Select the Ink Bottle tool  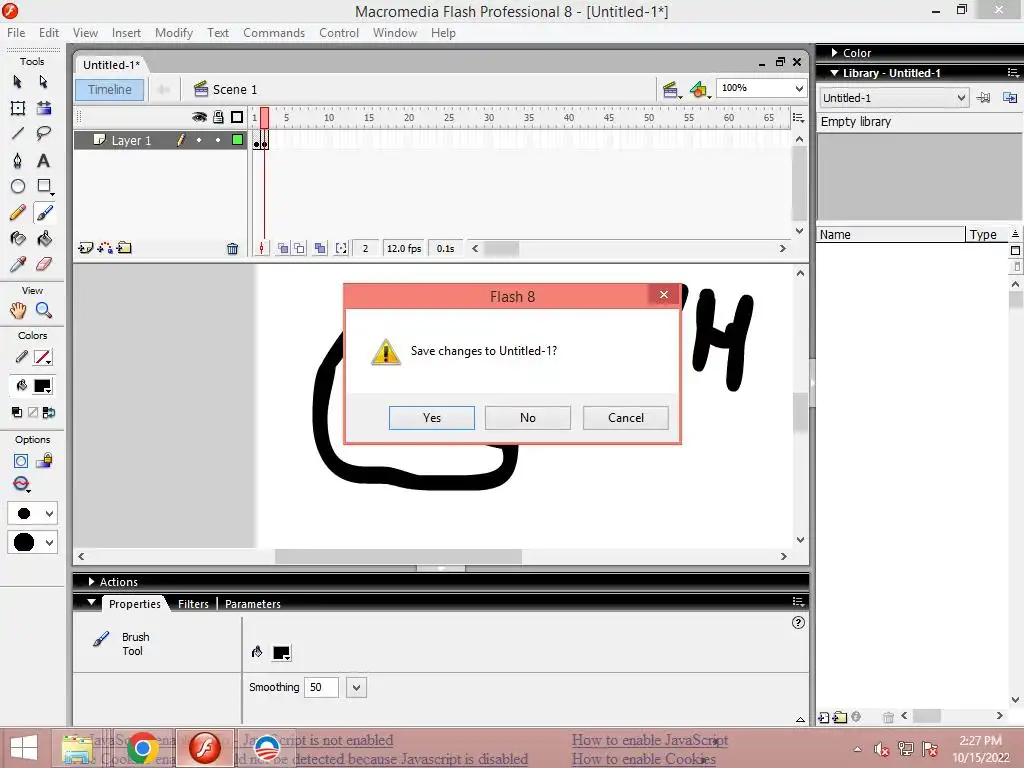[18, 239]
